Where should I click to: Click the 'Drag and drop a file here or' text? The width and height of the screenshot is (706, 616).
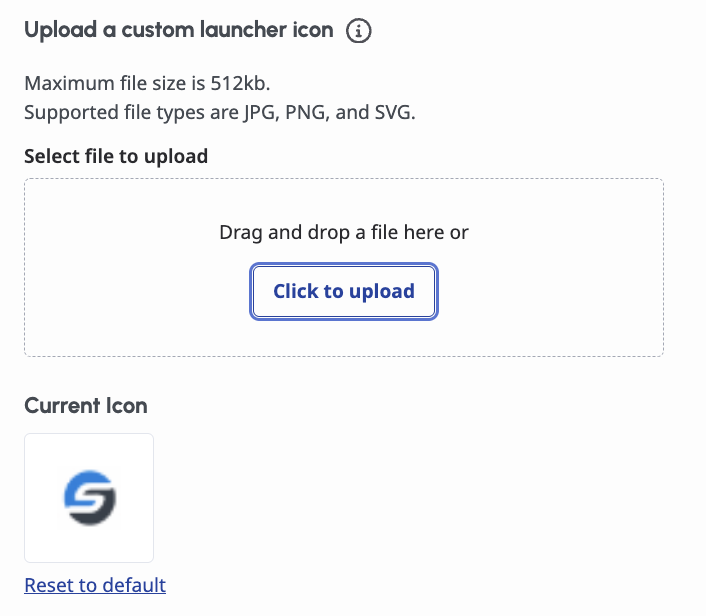tap(344, 232)
